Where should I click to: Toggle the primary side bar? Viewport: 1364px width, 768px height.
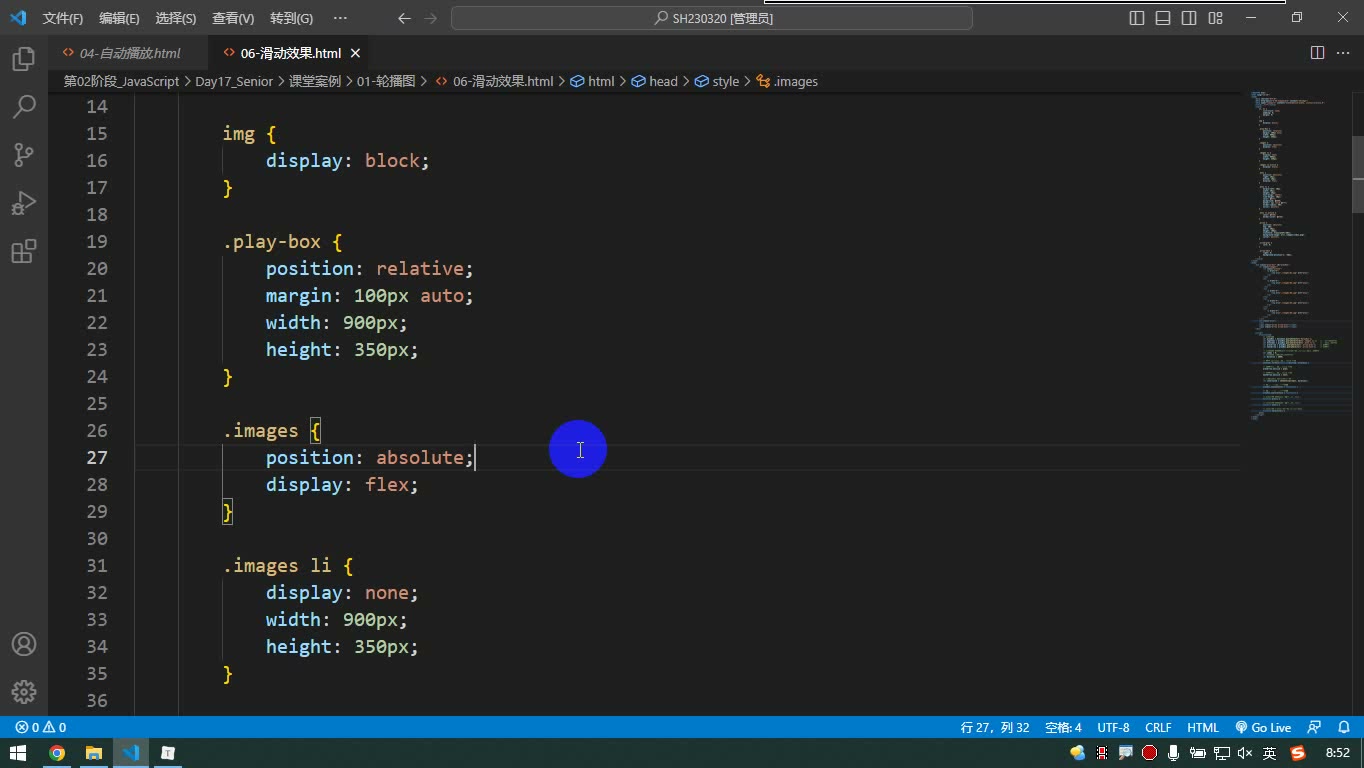coord(1137,18)
